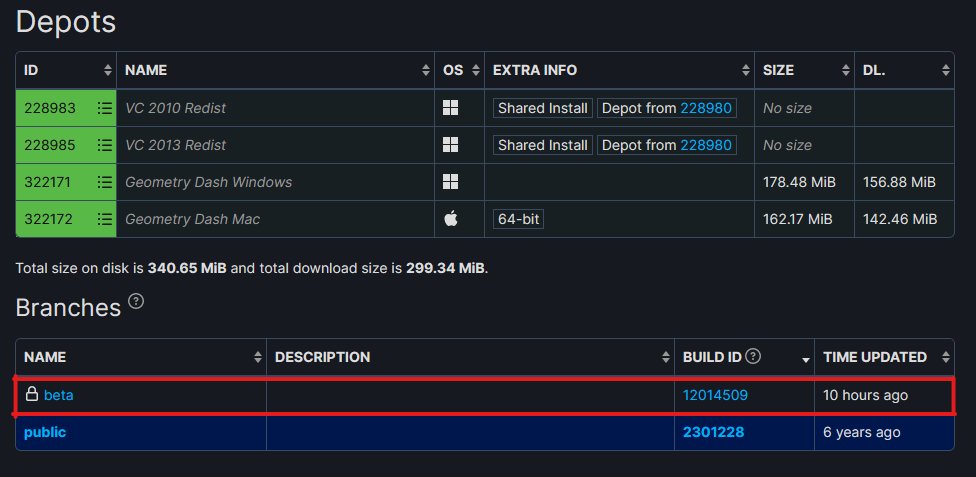The height and width of the screenshot is (477, 976).
Task: Open file list icon for depot 322172
Action: click(105, 219)
